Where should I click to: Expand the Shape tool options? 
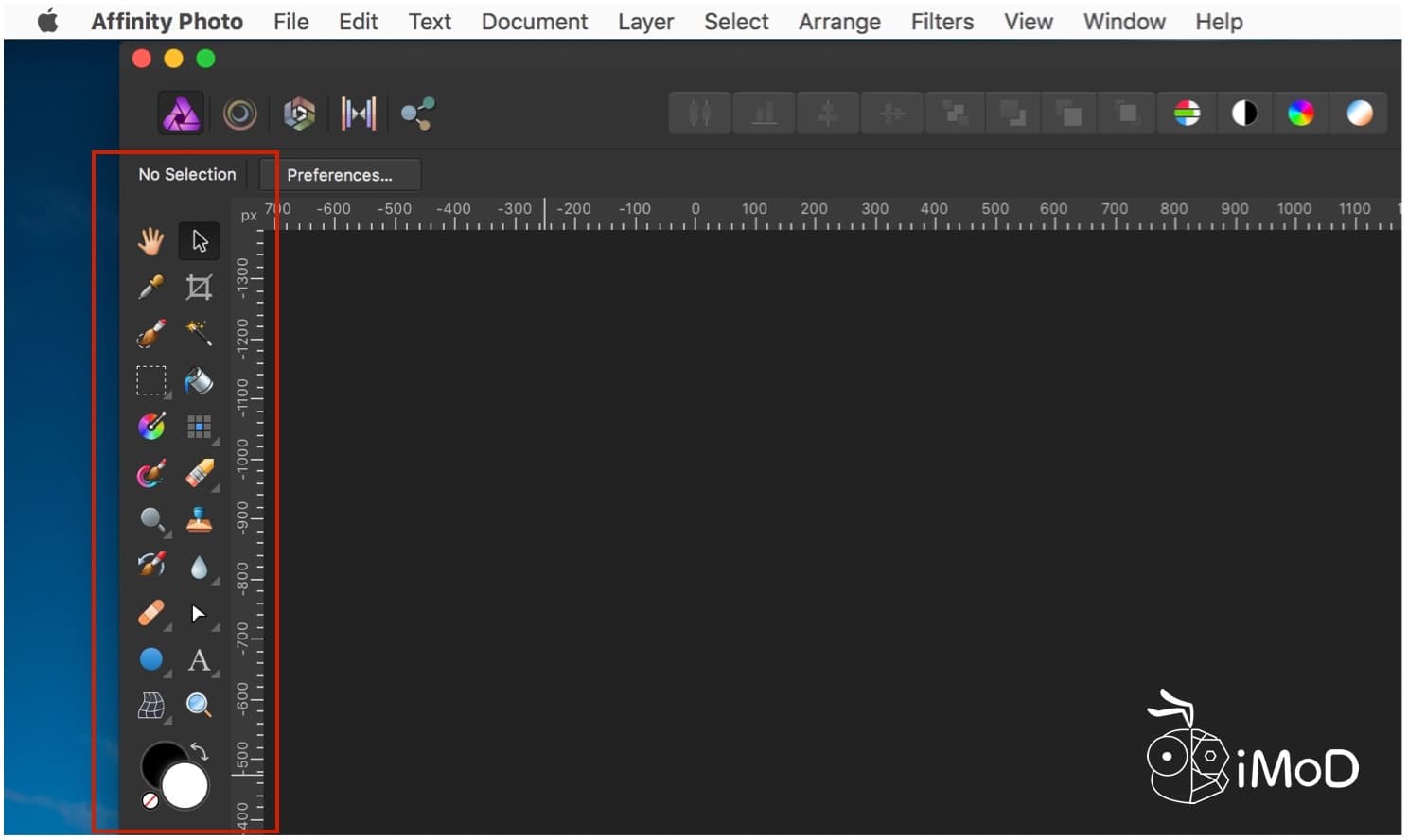[x=167, y=674]
